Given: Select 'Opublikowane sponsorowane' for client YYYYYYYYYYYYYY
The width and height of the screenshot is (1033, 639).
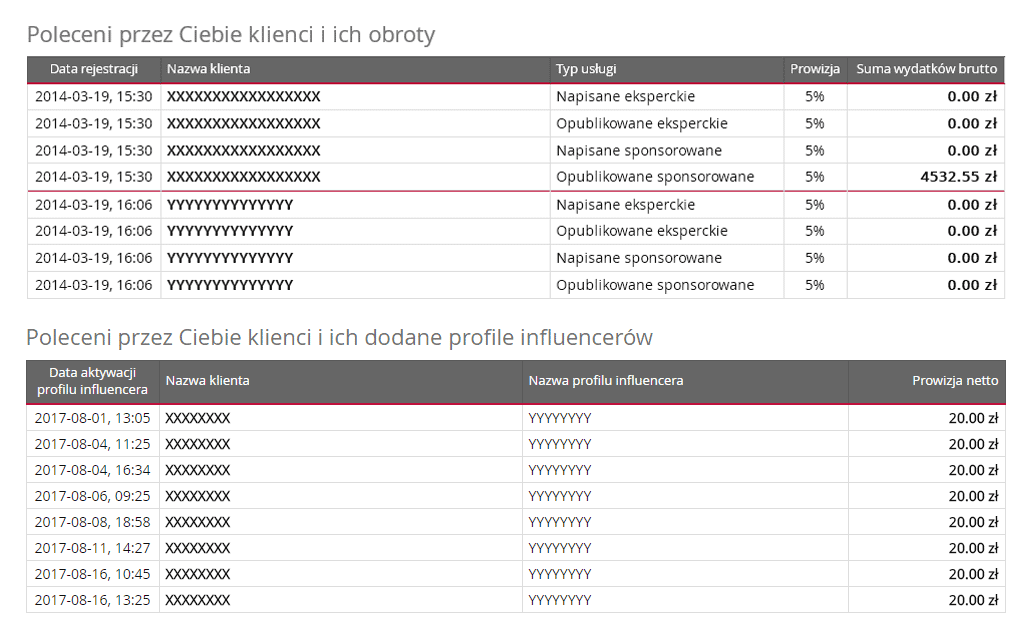Looking at the screenshot, I should (x=655, y=285).
